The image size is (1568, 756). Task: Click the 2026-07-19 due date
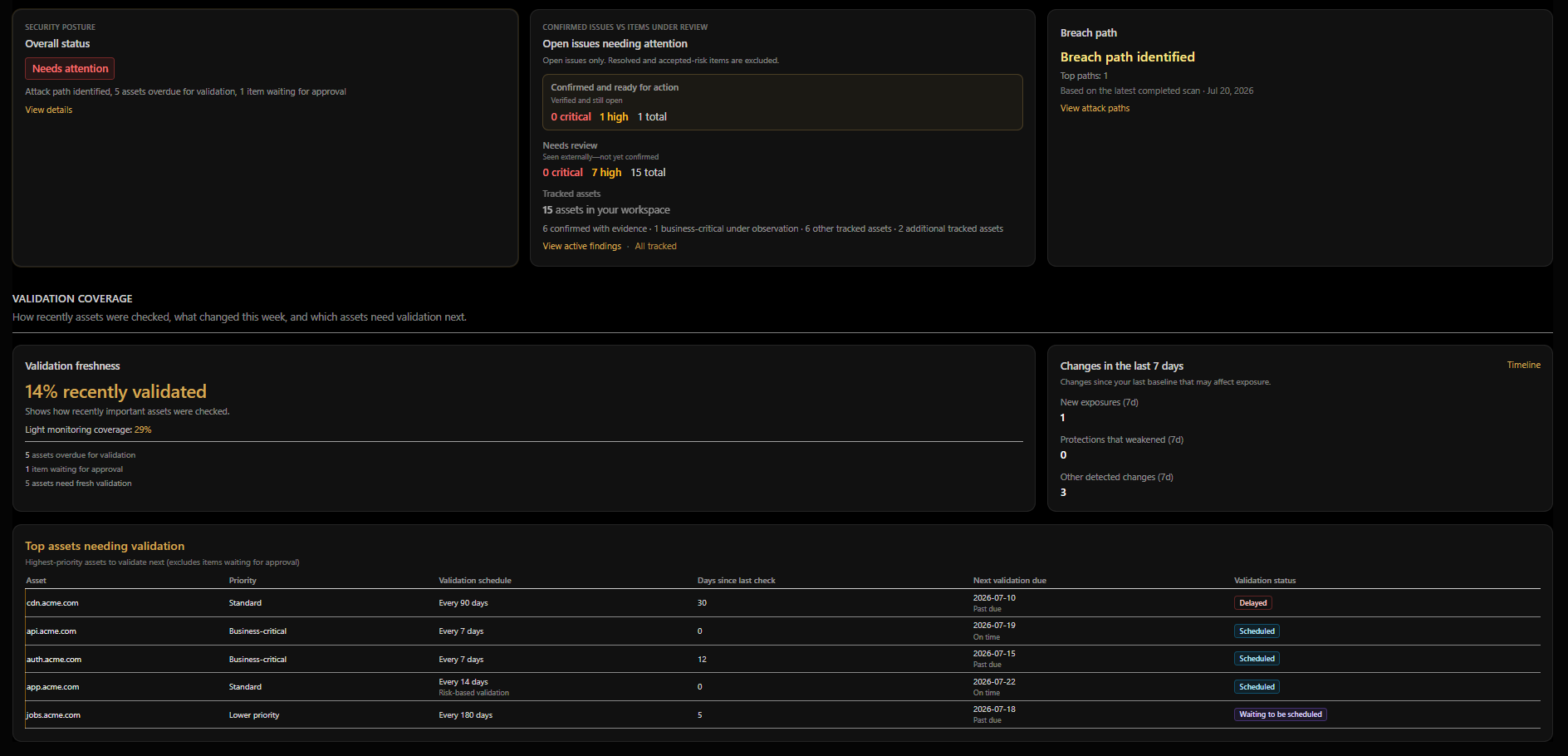(x=994, y=626)
